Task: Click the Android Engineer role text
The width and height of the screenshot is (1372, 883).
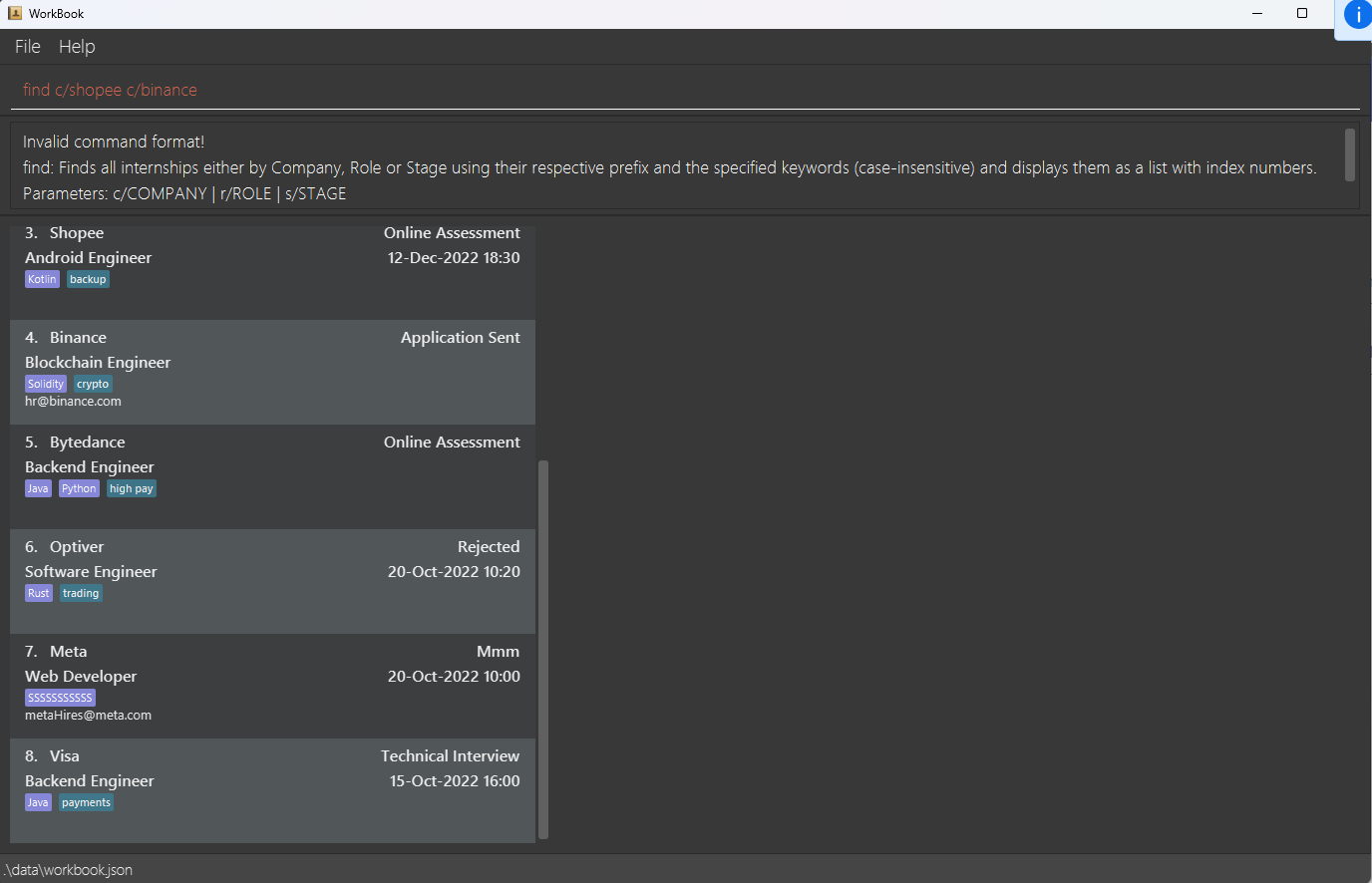Action: 88,258
